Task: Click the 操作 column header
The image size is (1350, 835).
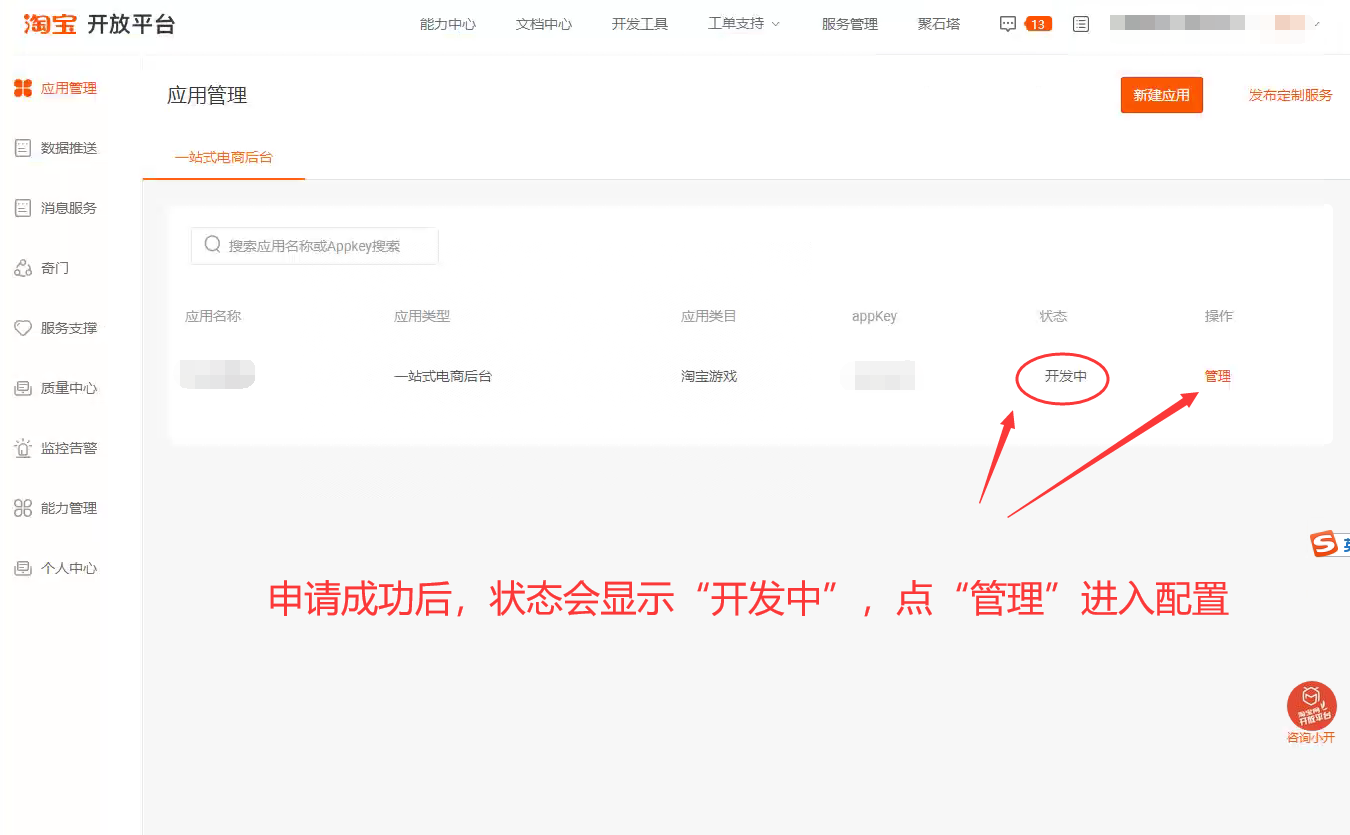Action: [1219, 316]
